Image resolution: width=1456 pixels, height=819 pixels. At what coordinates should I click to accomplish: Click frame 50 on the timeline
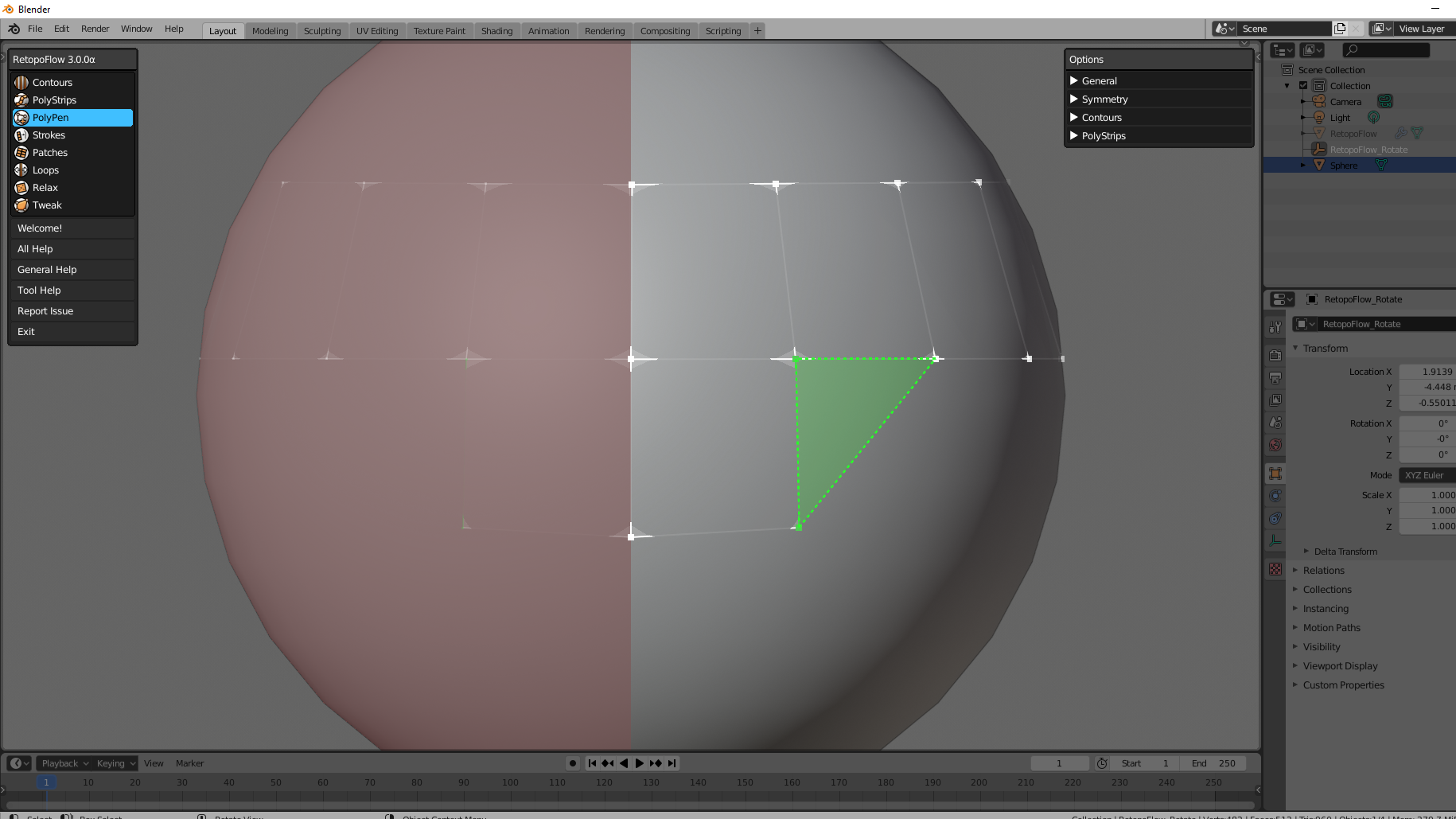tap(276, 782)
